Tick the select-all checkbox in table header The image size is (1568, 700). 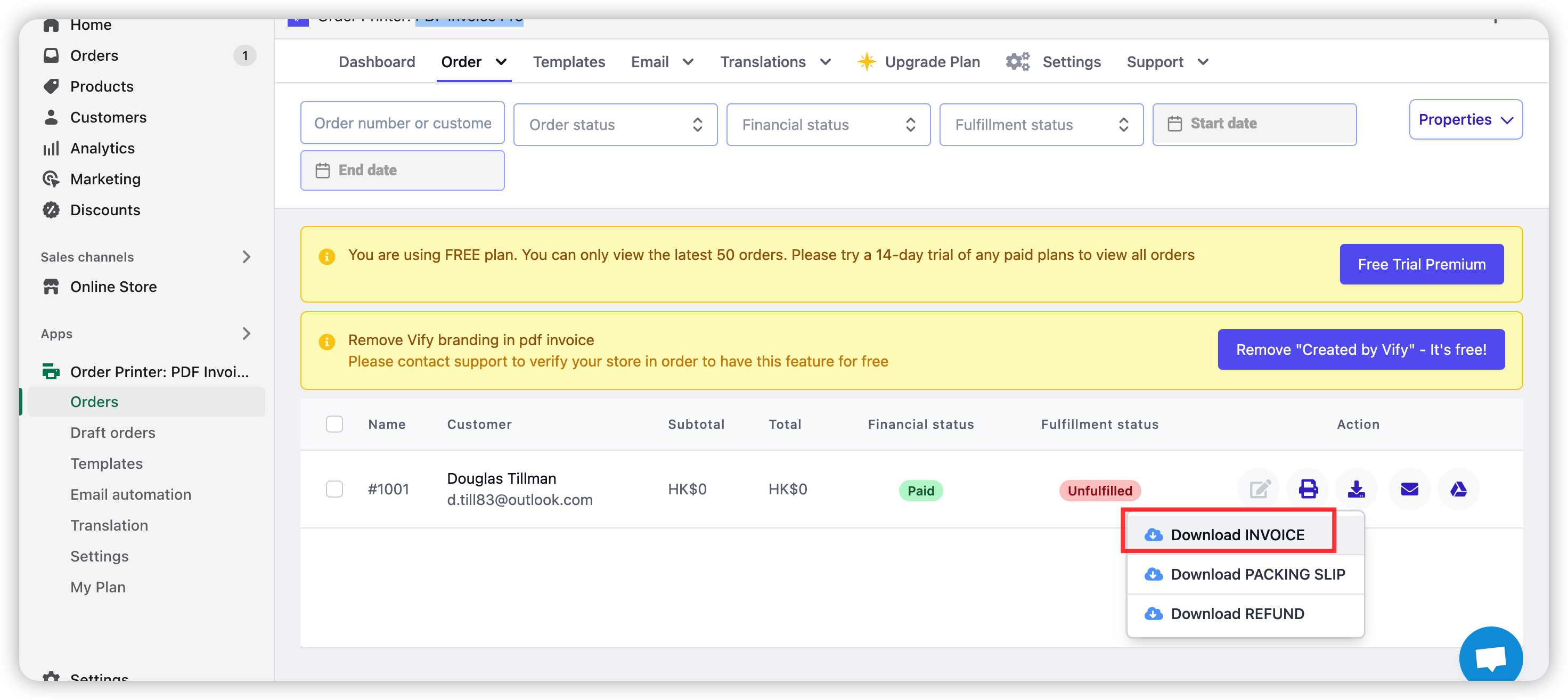click(334, 424)
